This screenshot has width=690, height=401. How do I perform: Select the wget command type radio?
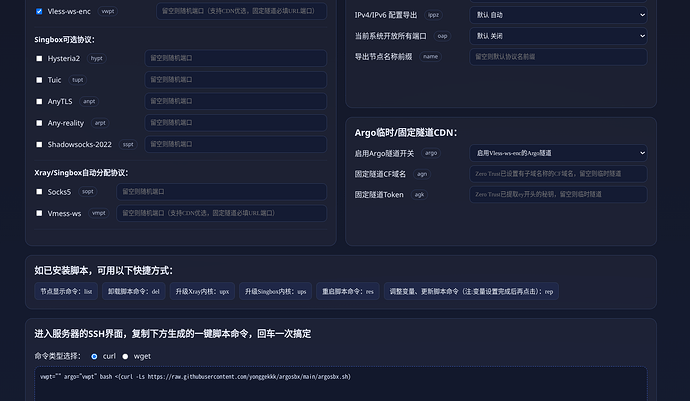click(125, 357)
